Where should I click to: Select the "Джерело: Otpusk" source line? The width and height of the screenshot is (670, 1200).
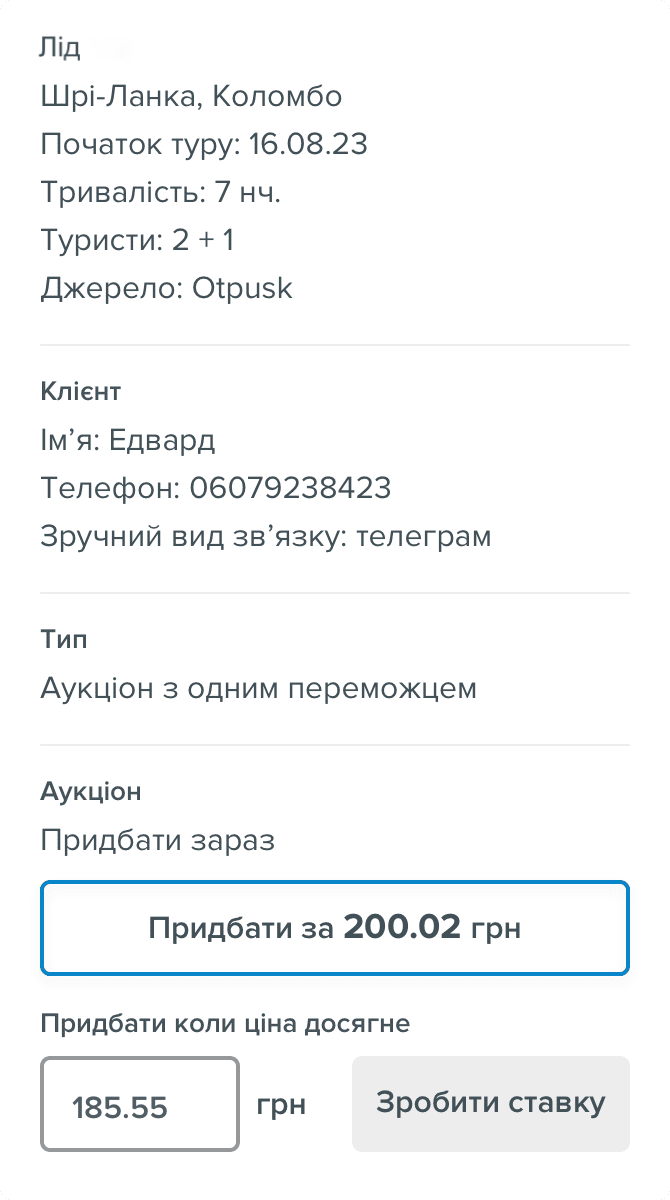(166, 288)
